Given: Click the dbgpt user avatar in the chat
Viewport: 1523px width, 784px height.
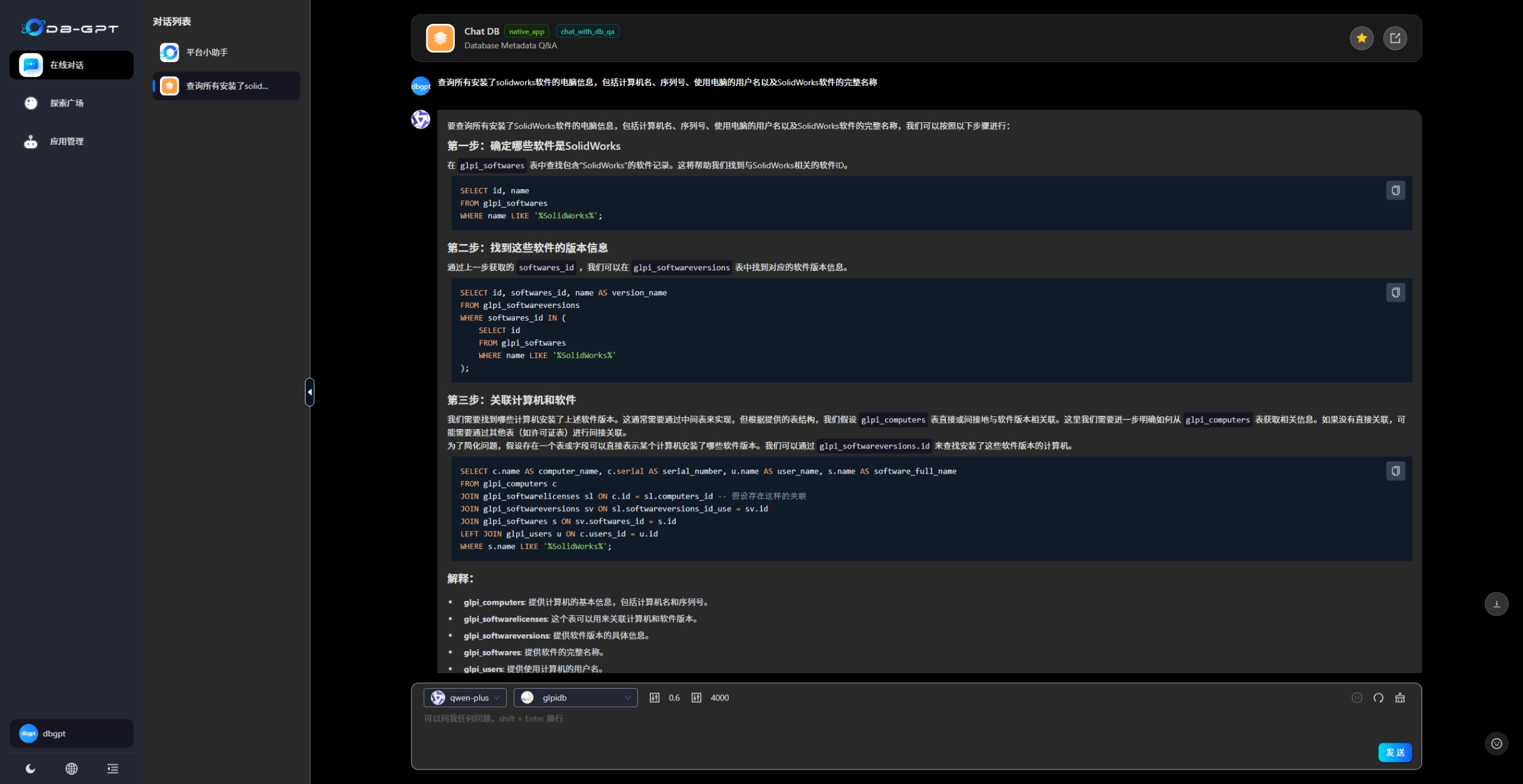Looking at the screenshot, I should 421,86.
